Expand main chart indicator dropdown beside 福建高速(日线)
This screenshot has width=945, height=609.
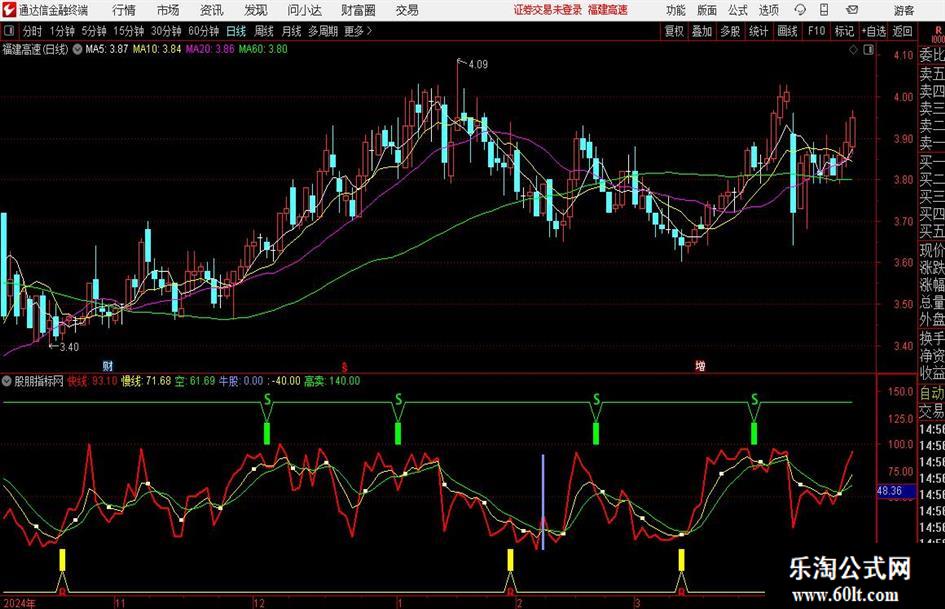(77, 49)
